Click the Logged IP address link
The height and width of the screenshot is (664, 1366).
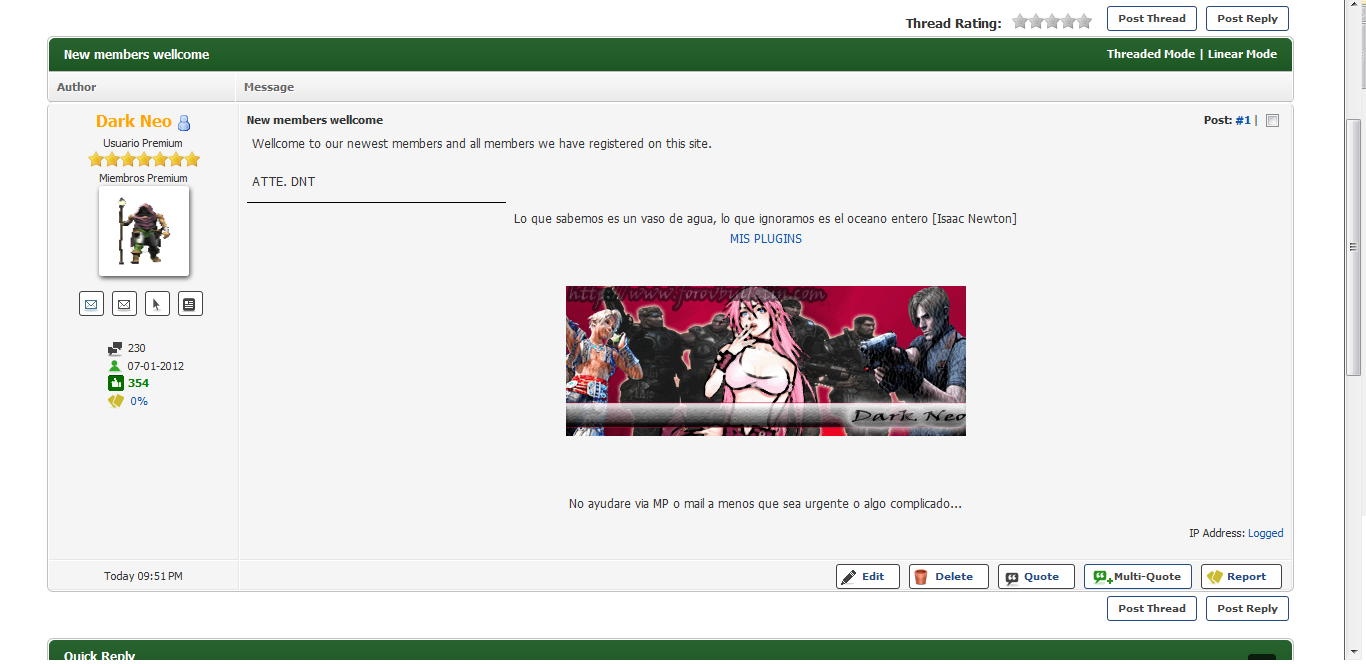(x=1265, y=533)
